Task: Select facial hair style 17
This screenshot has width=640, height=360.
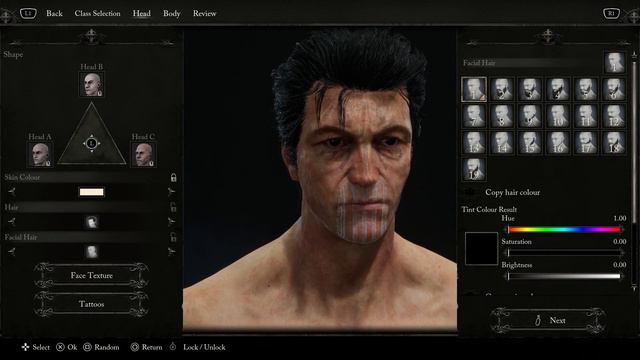Action: coord(586,143)
